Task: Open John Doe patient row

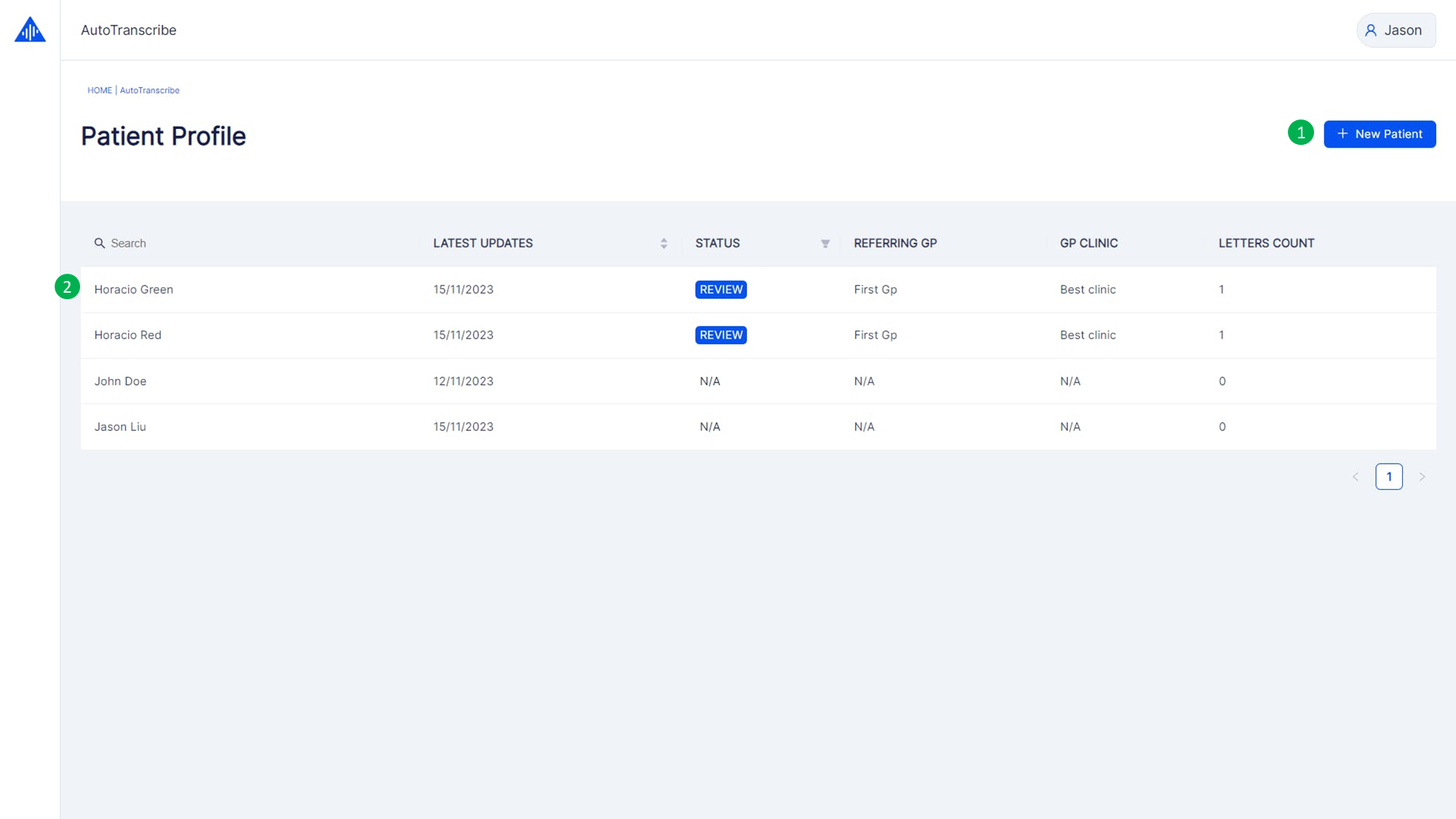Action: coord(121,381)
